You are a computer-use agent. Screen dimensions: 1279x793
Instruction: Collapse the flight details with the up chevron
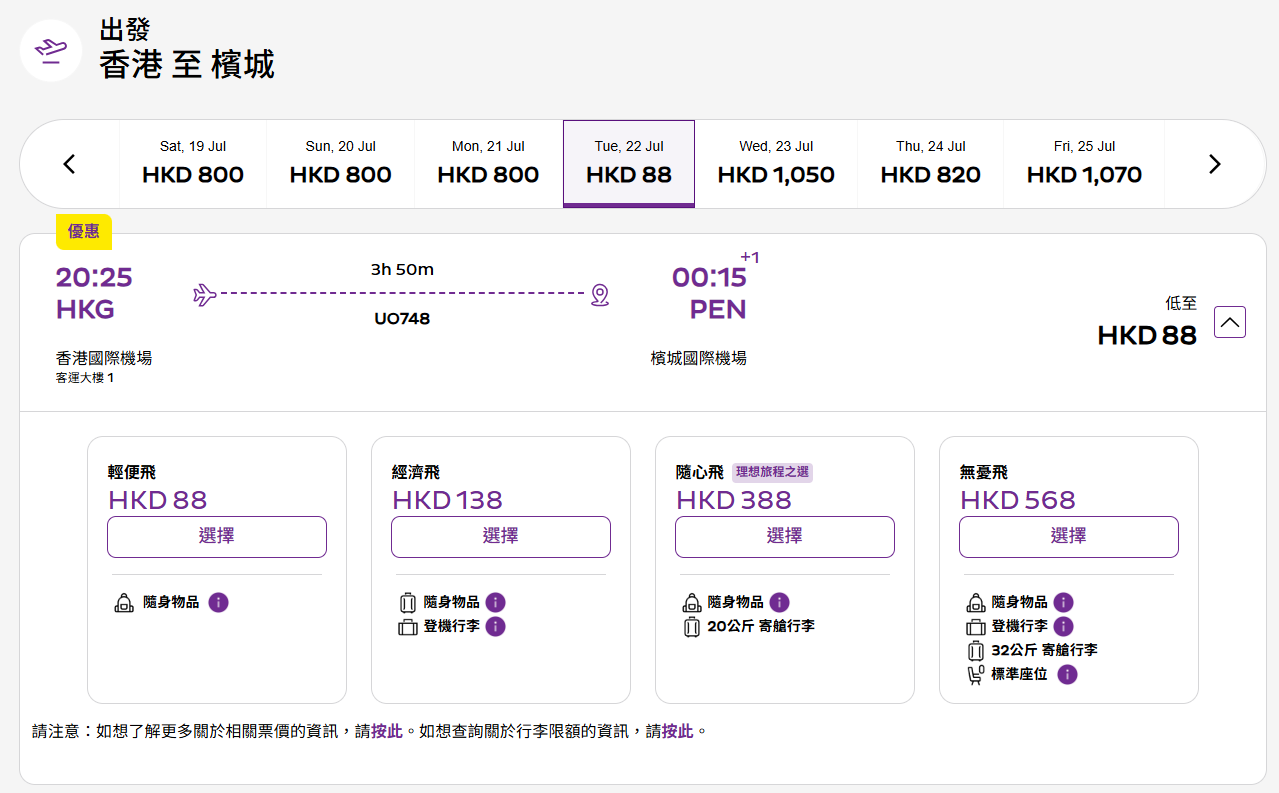(x=1229, y=321)
